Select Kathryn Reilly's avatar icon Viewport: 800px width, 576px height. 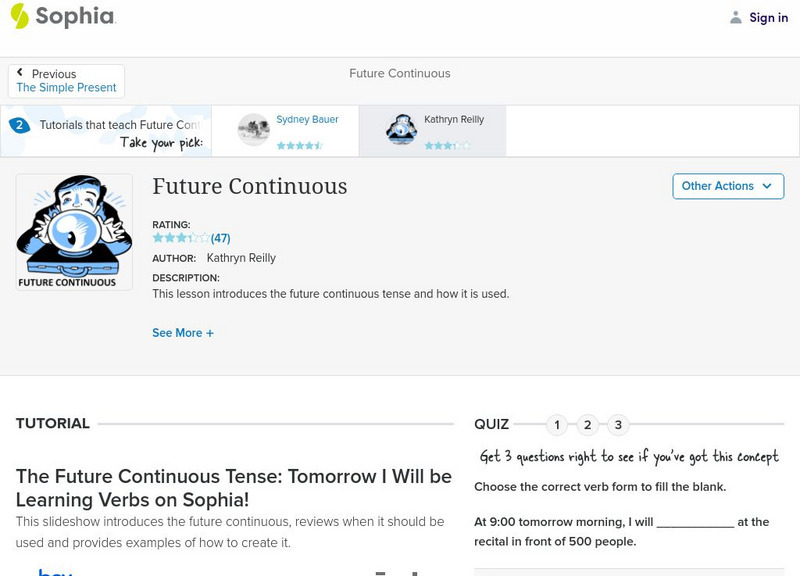tap(402, 130)
